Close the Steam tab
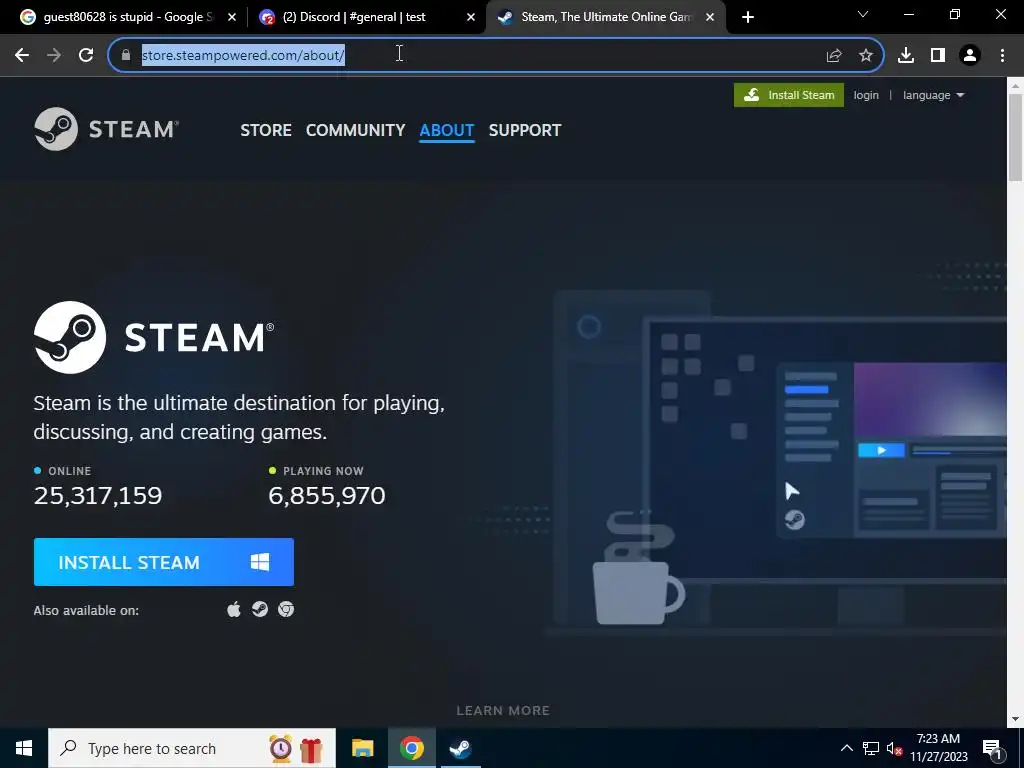1024x768 pixels. pos(710,17)
